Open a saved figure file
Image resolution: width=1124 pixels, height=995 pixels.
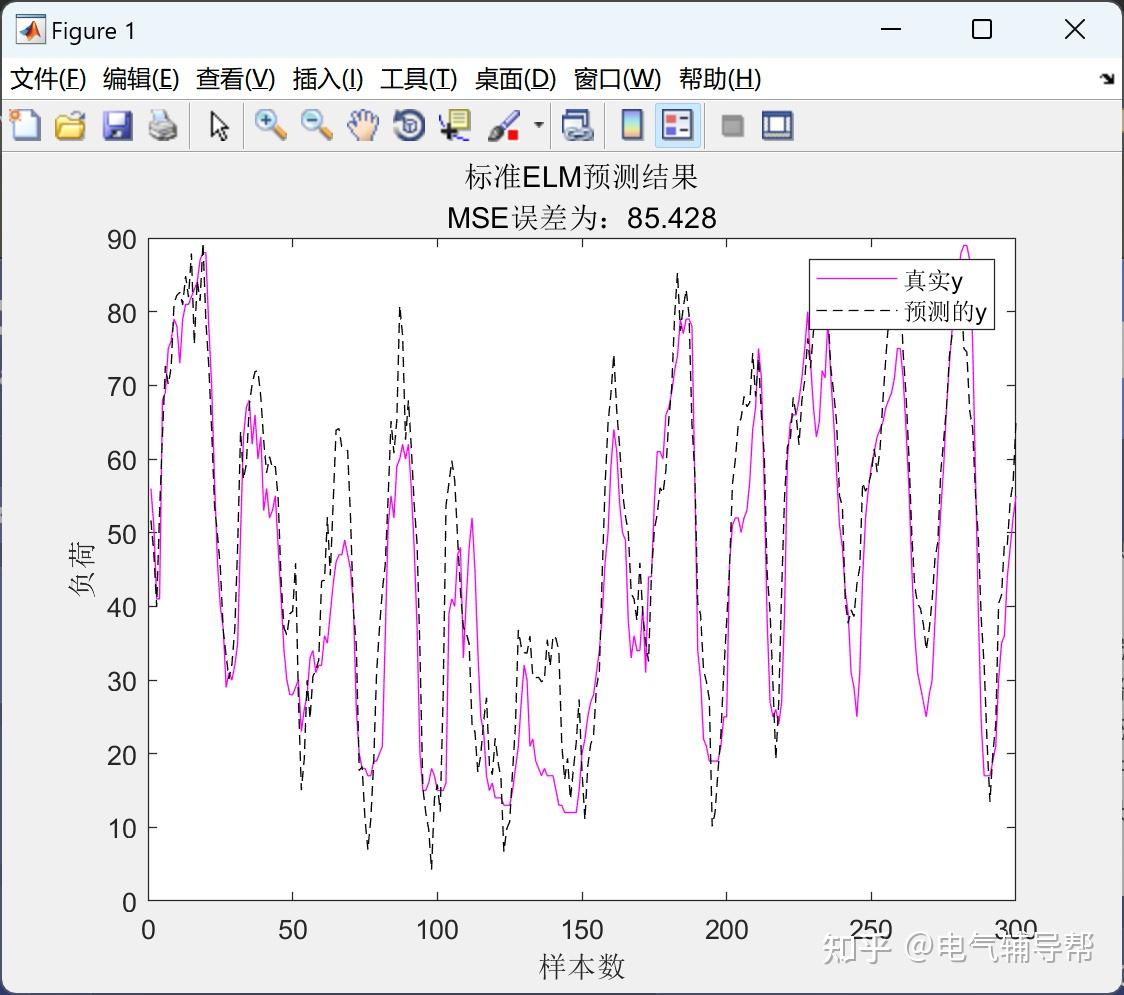[x=70, y=125]
